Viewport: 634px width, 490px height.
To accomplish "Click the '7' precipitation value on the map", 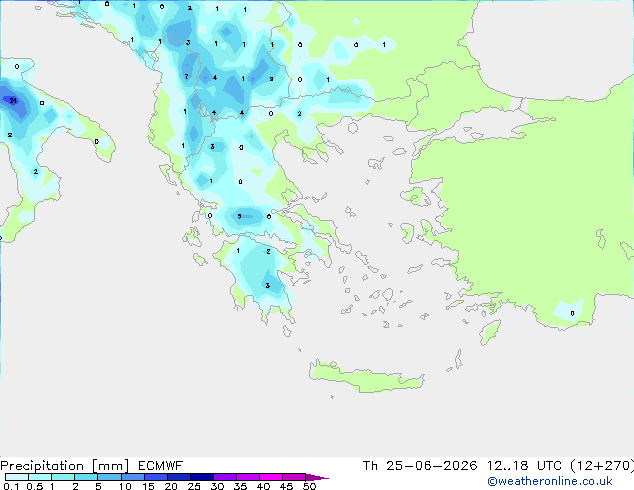I will [x=186, y=76].
